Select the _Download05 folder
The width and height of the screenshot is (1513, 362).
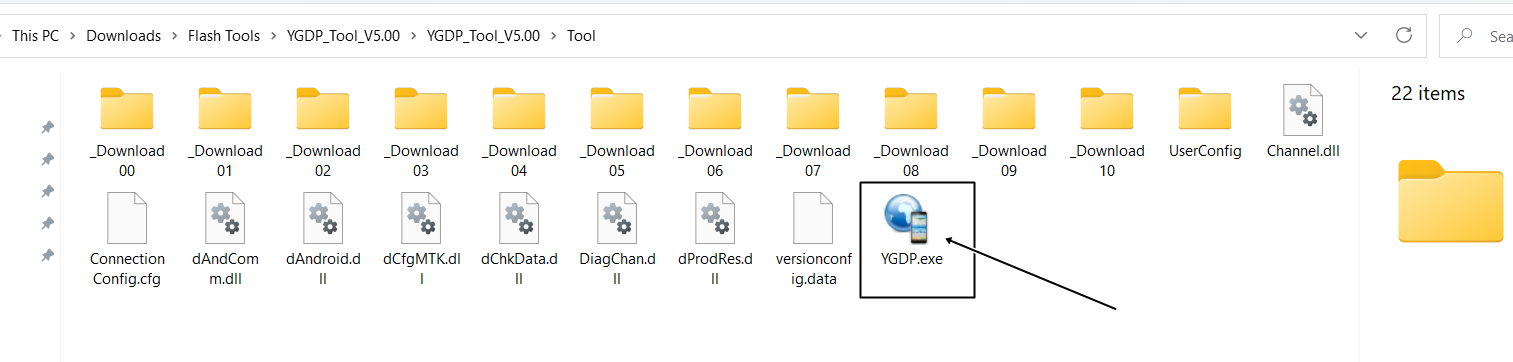pyautogui.click(x=617, y=131)
